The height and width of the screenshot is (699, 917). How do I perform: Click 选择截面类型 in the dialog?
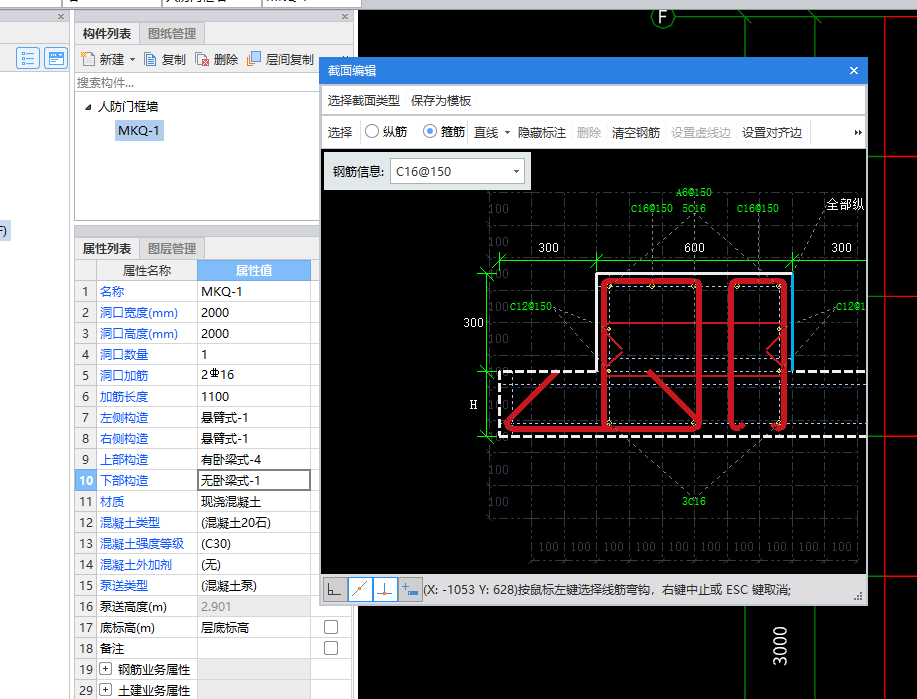363,101
